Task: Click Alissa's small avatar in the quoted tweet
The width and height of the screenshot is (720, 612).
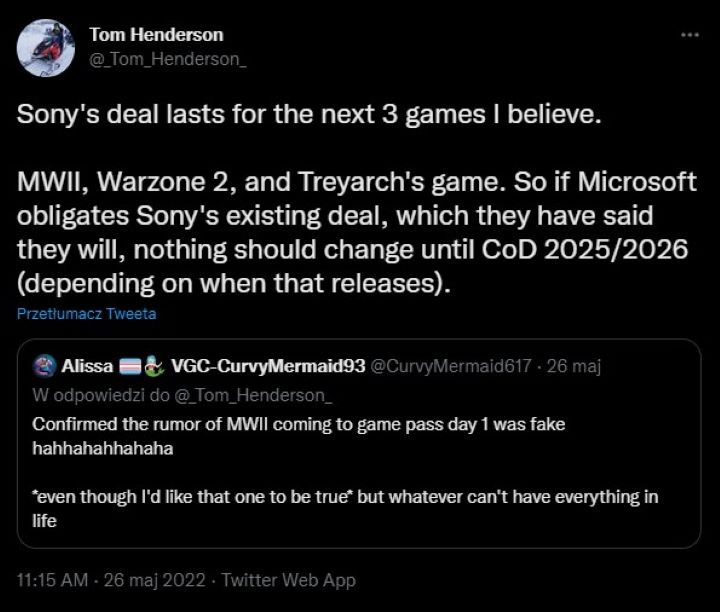Action: point(44,367)
